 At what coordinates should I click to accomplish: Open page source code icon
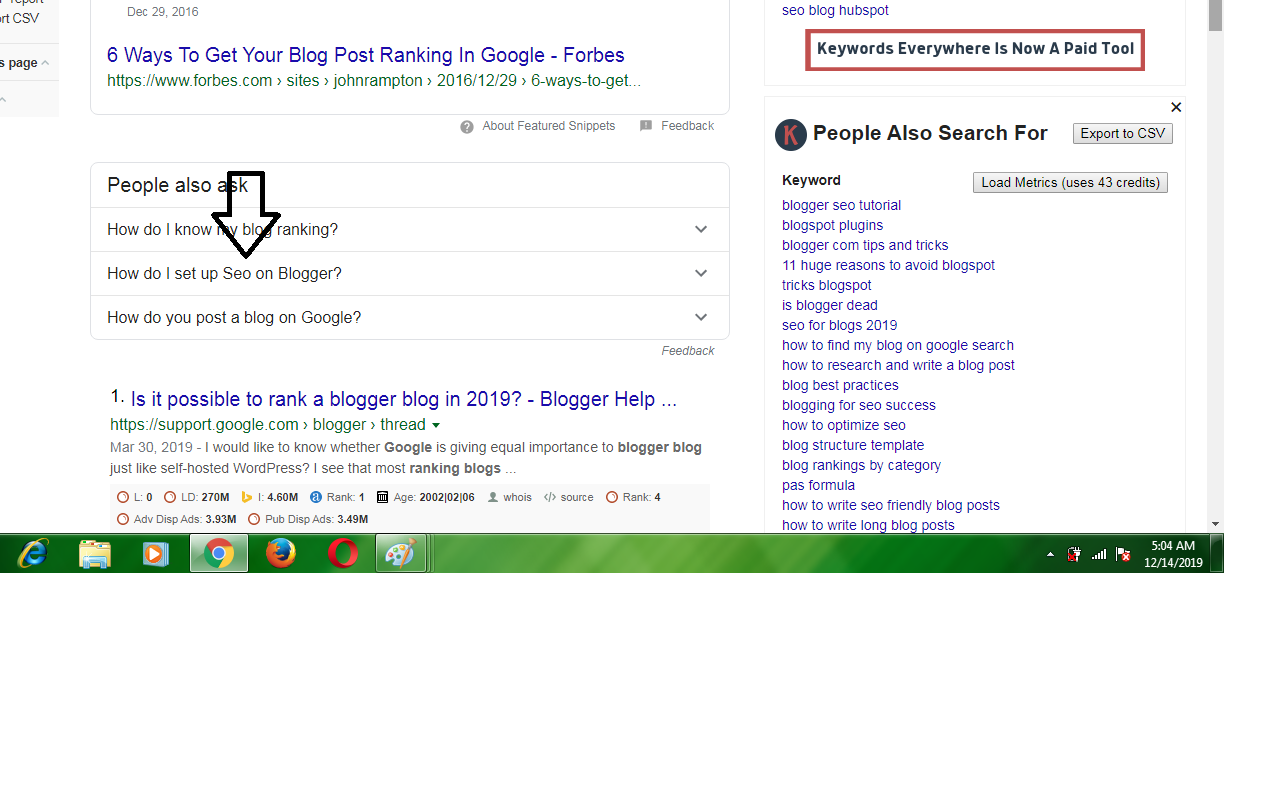click(550, 497)
